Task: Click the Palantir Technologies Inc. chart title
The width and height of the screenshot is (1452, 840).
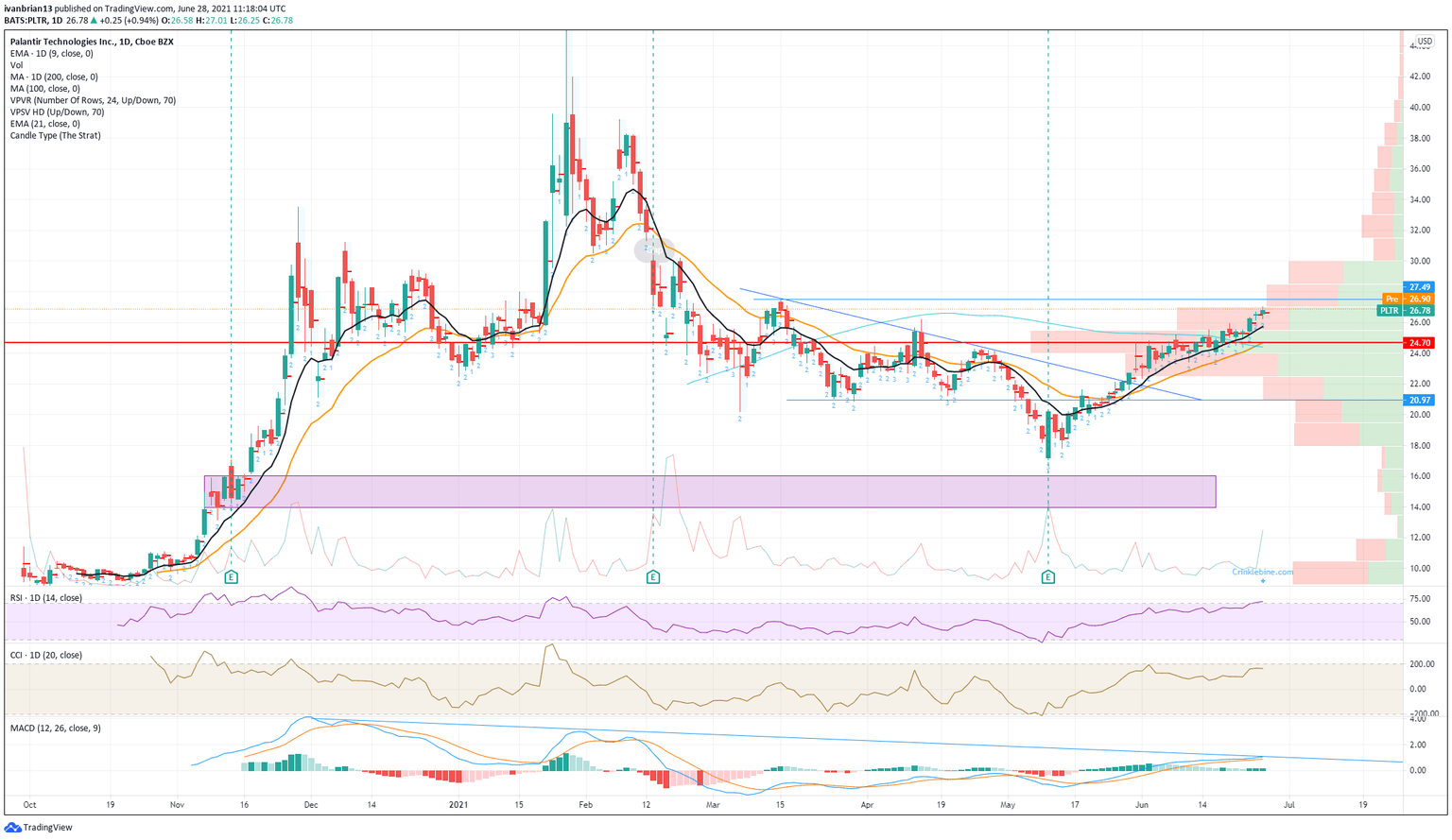Action: tap(92, 42)
